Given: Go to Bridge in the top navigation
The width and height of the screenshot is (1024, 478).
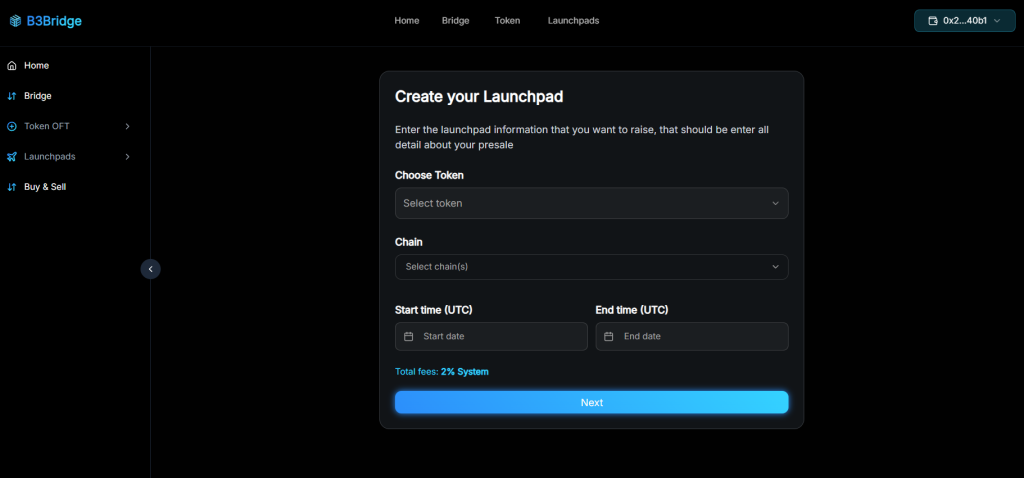Looking at the screenshot, I should click(x=455, y=21).
